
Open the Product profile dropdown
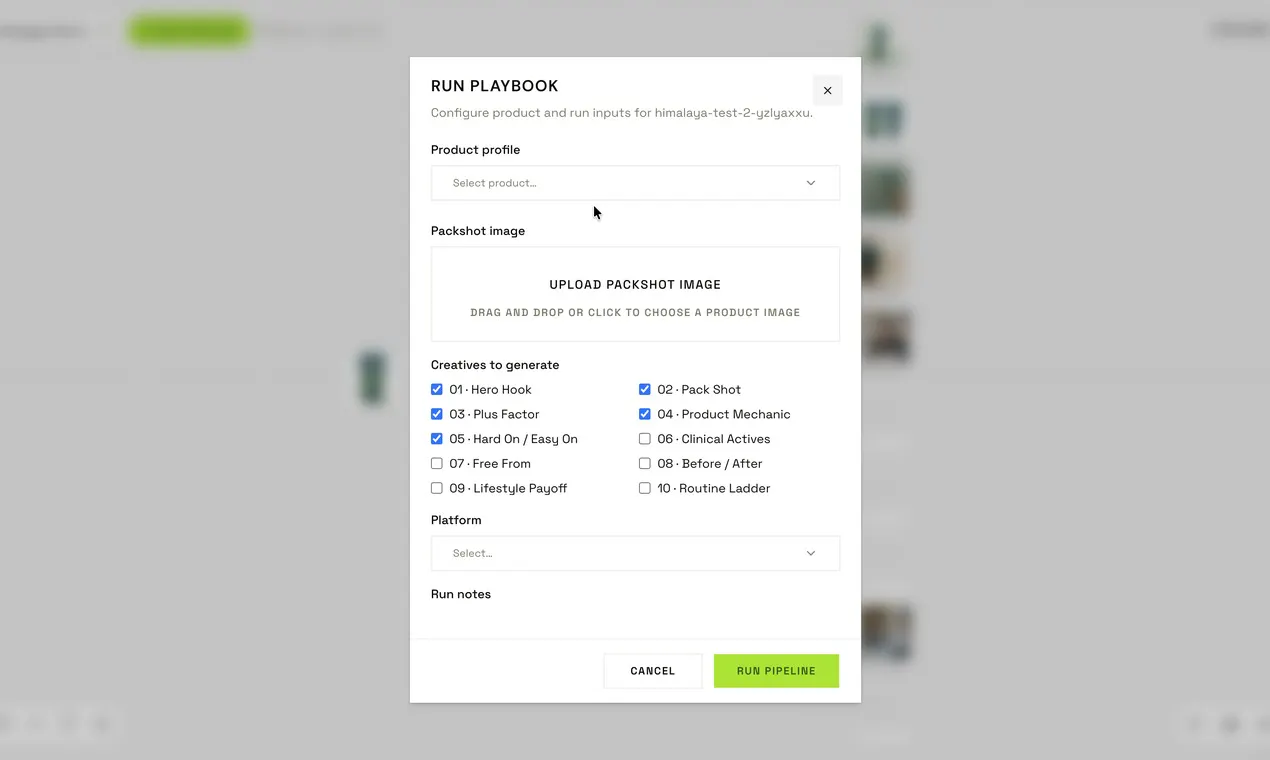pos(635,183)
